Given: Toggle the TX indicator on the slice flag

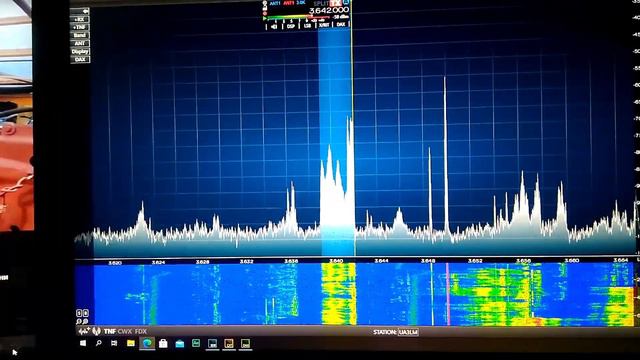Looking at the screenshot, I should click(x=336, y=3).
